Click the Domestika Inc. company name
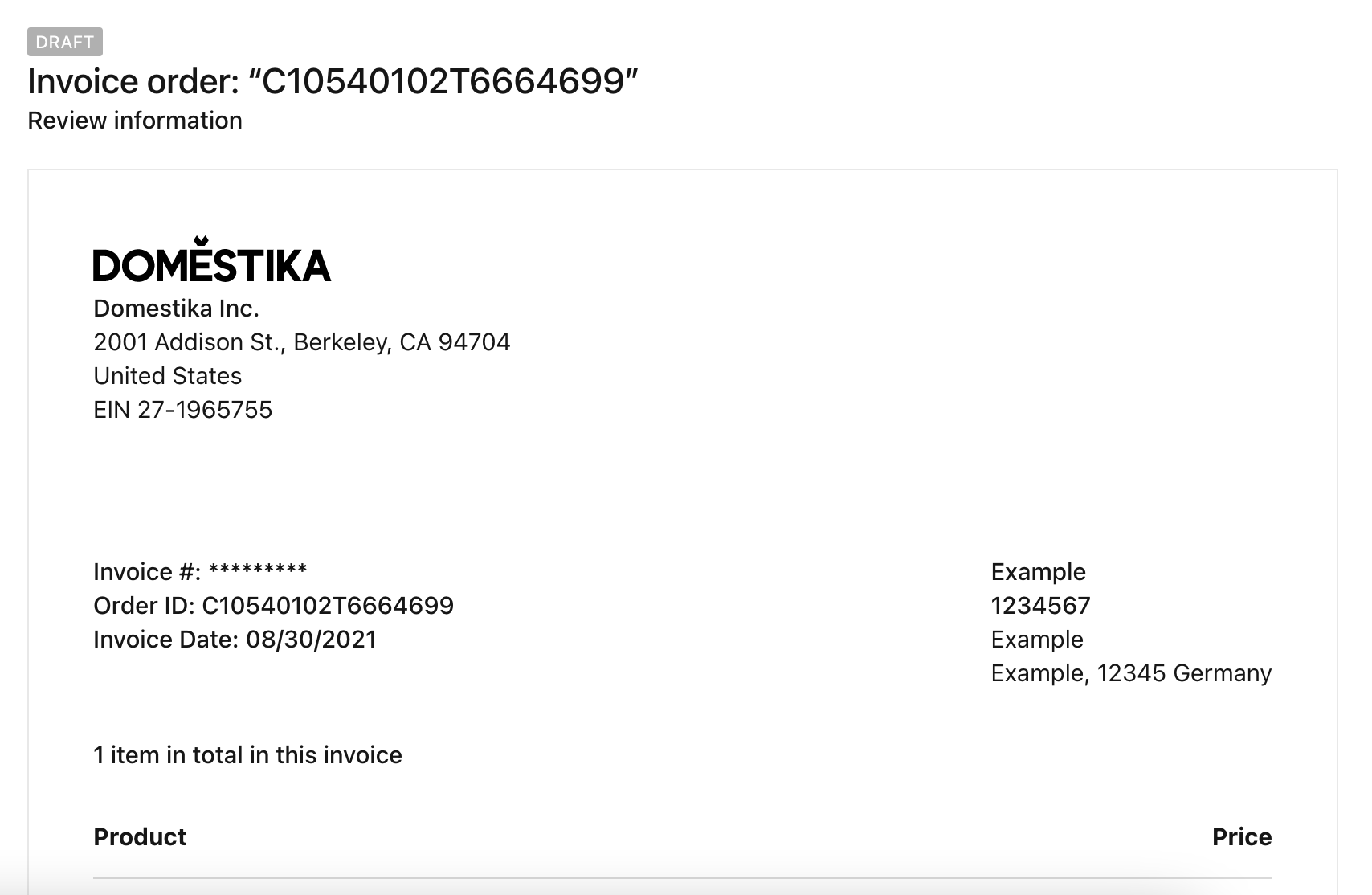The height and width of the screenshot is (895, 1372). tap(176, 309)
